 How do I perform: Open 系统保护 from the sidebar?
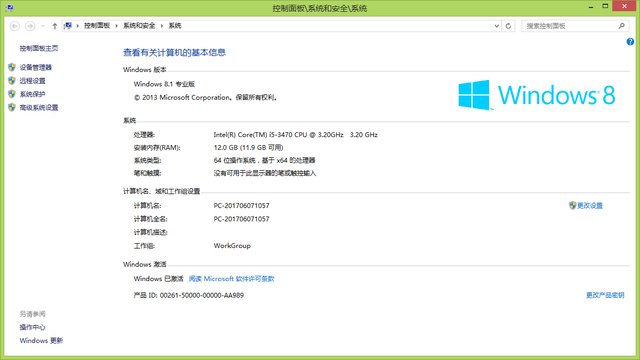pyautogui.click(x=32, y=94)
